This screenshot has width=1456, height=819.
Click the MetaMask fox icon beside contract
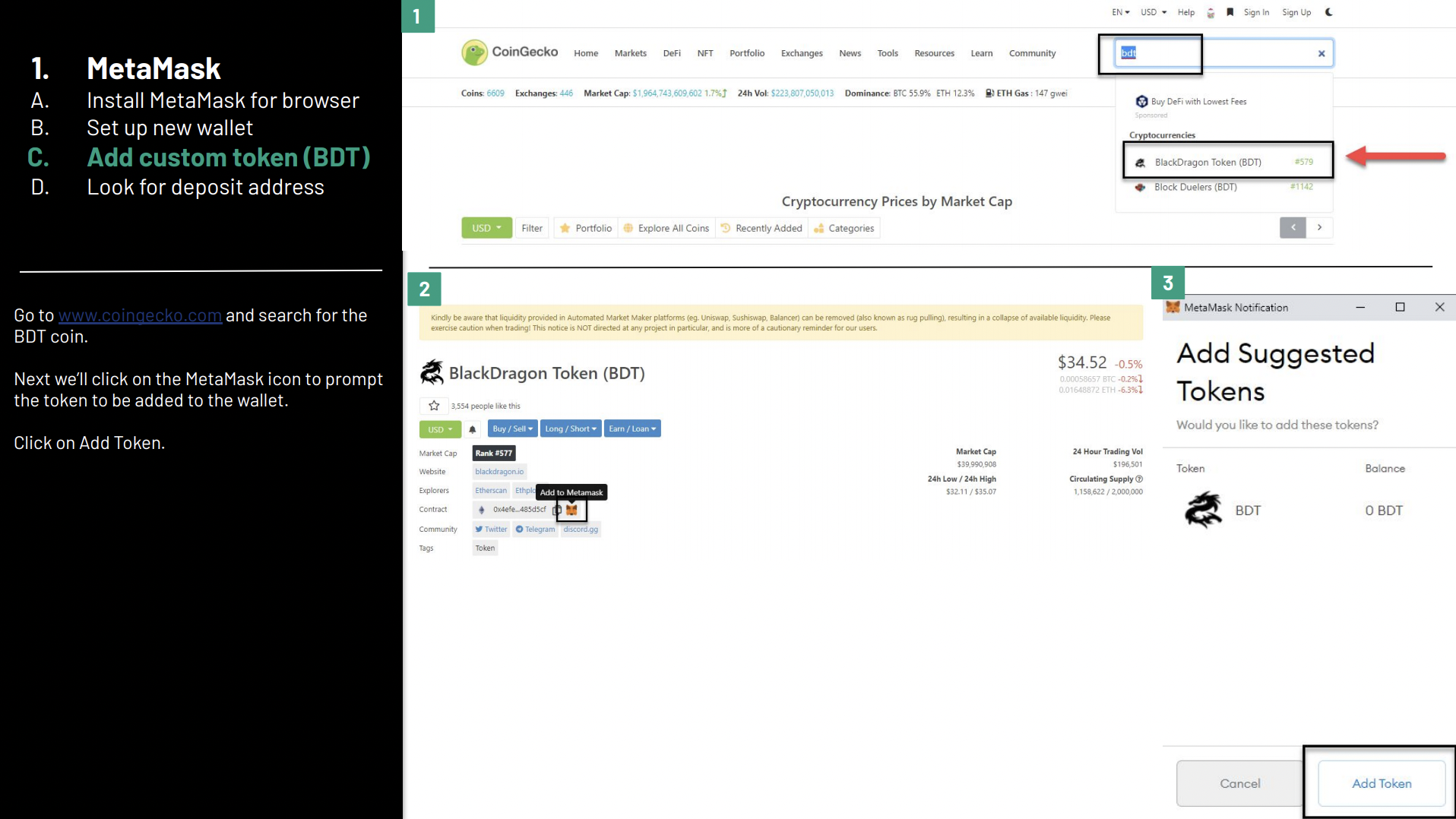[571, 510]
